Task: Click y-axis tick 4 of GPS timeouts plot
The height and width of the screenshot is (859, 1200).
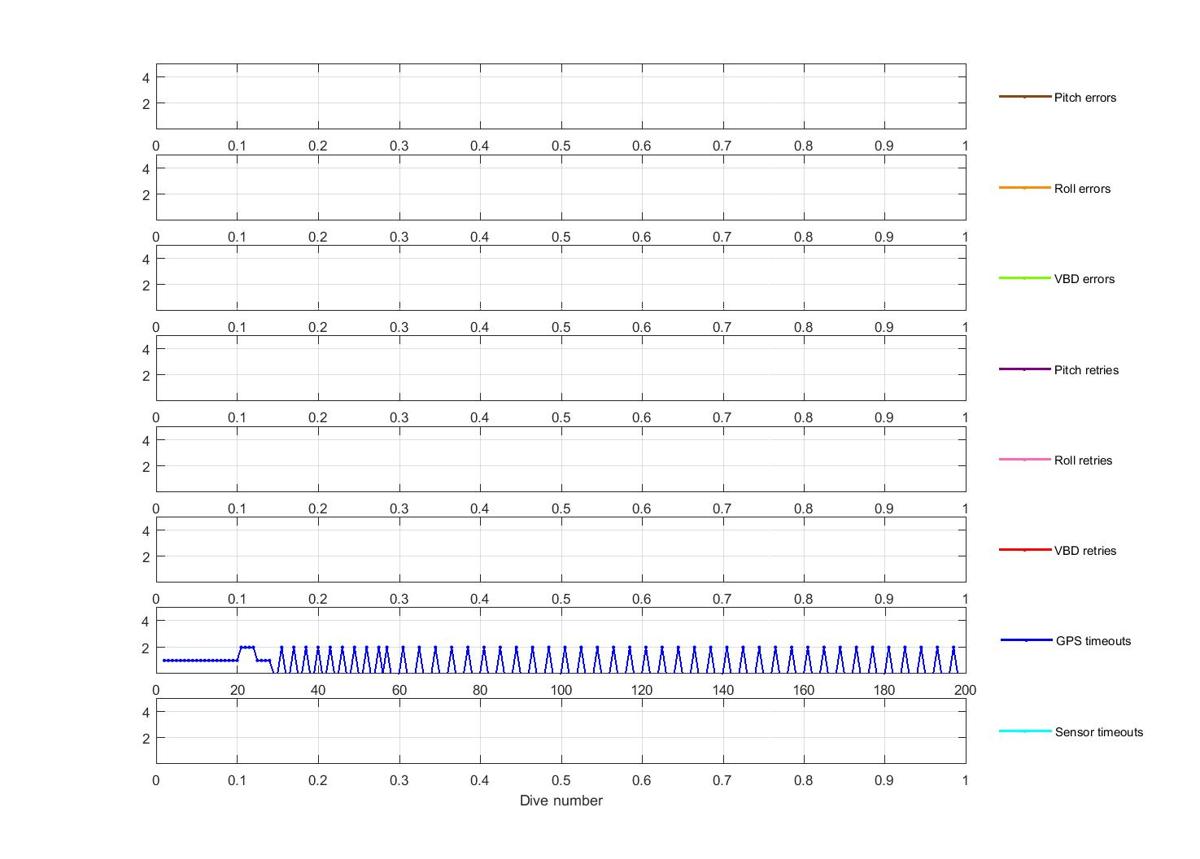Action: coord(146,621)
